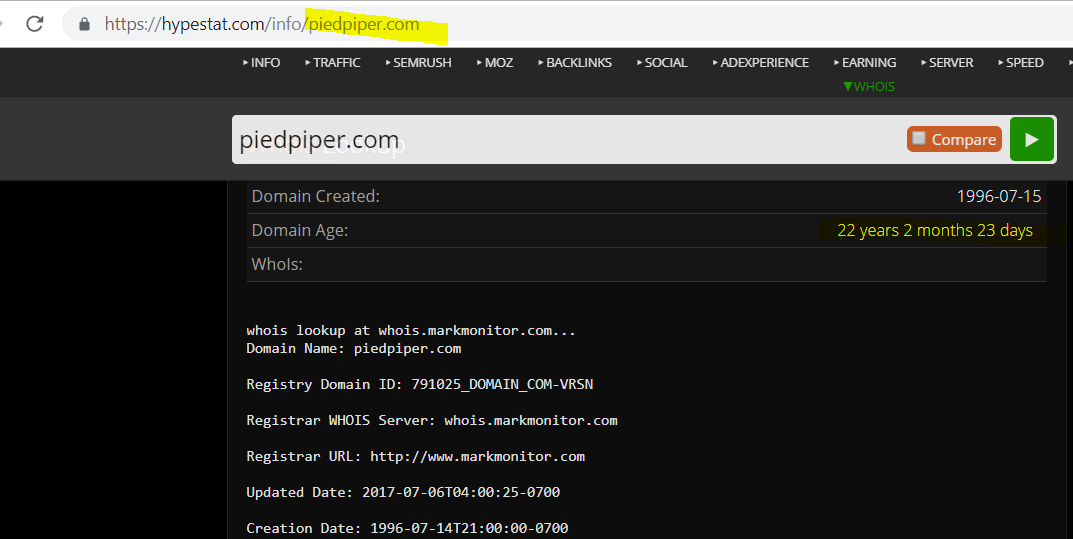
Task: Open the SERVER nav item
Action: [x=947, y=62]
